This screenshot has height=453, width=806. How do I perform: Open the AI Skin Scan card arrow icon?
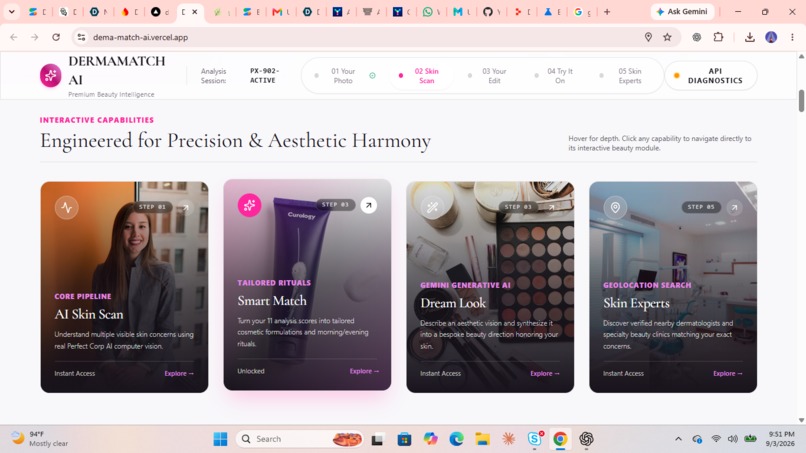186,207
